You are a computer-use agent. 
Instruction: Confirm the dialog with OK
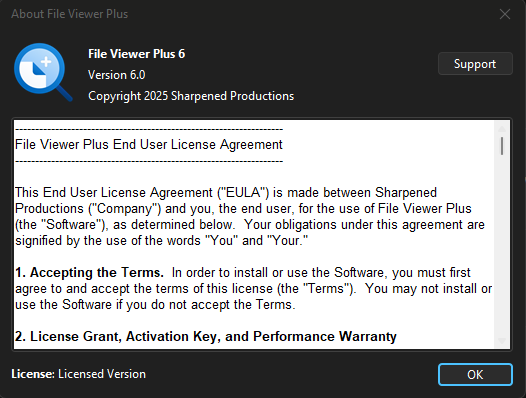pos(475,375)
